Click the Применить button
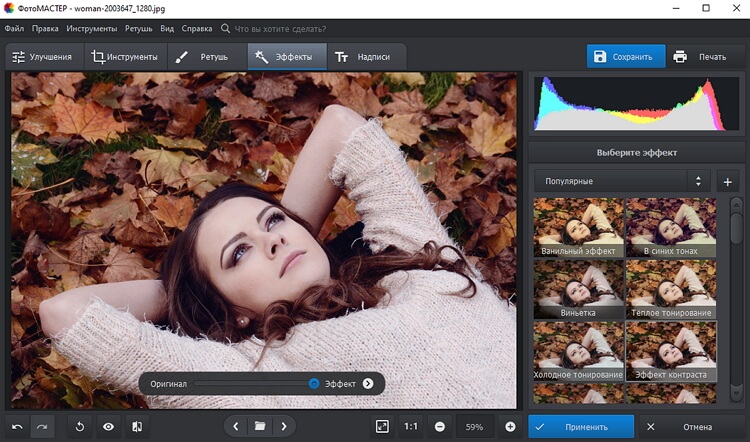Image resolution: width=750 pixels, height=442 pixels. [x=581, y=427]
